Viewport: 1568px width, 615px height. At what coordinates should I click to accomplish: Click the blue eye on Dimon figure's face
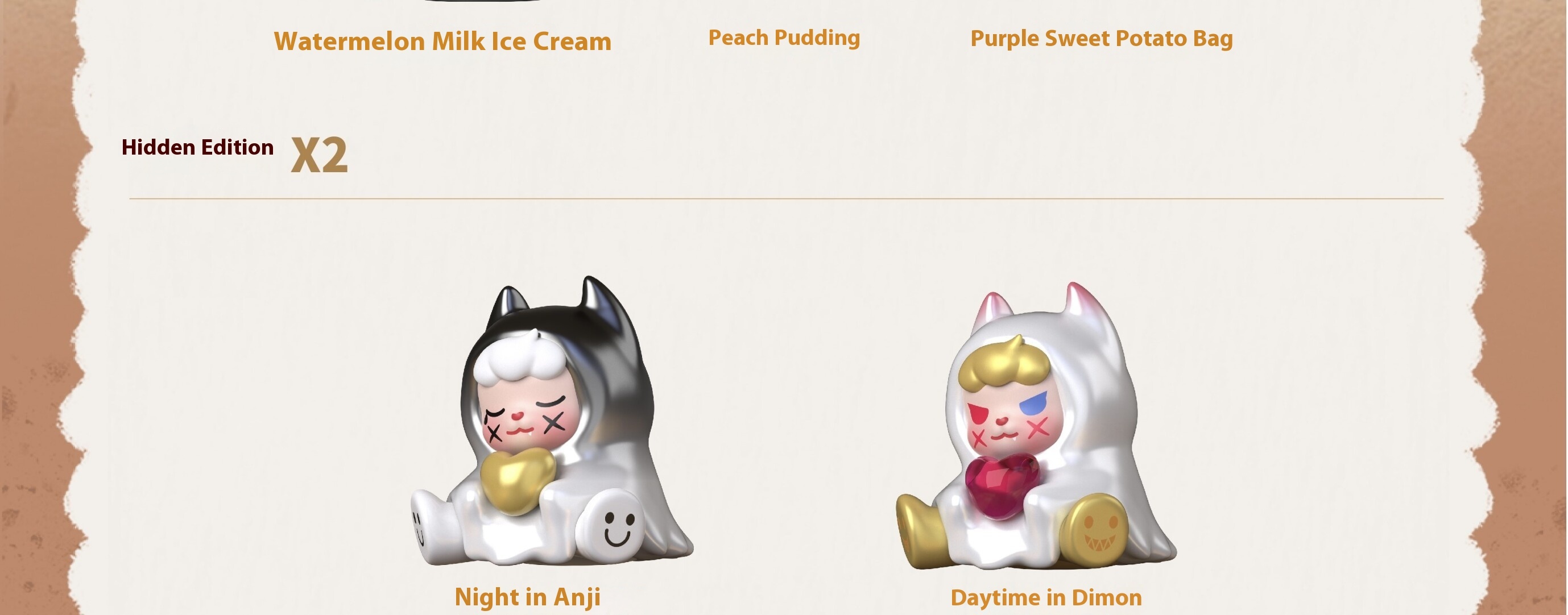tap(1033, 401)
